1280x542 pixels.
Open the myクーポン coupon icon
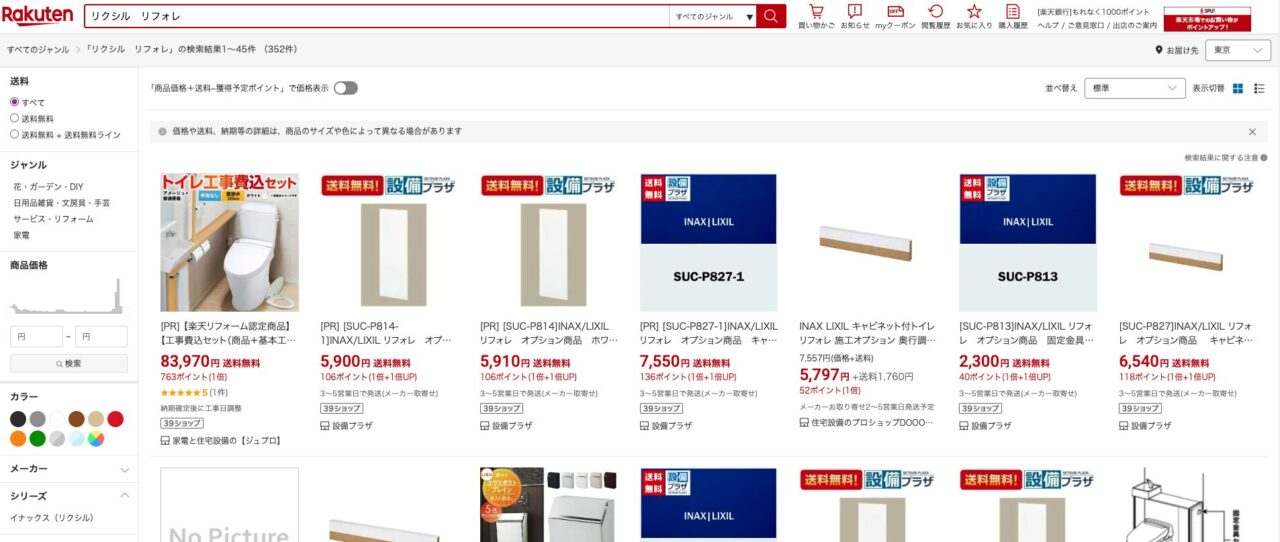895,16
